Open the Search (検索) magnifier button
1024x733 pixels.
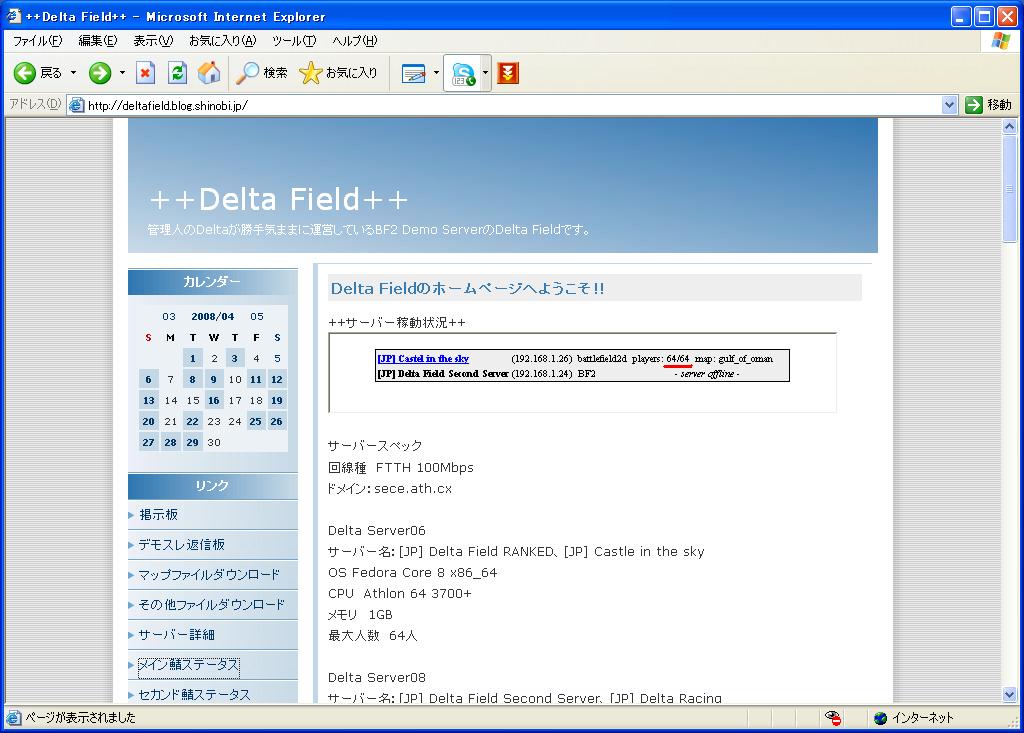pos(261,73)
